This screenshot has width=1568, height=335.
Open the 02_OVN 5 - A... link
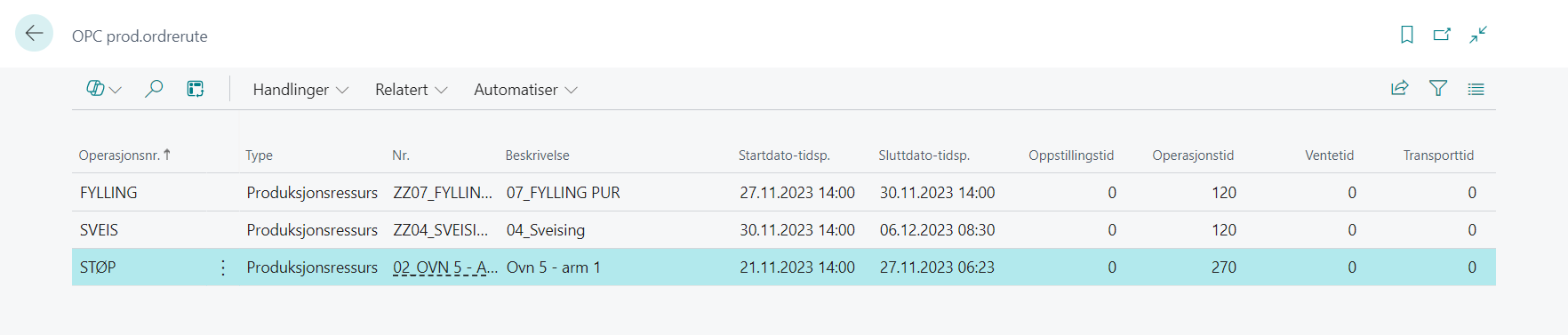pos(445,267)
